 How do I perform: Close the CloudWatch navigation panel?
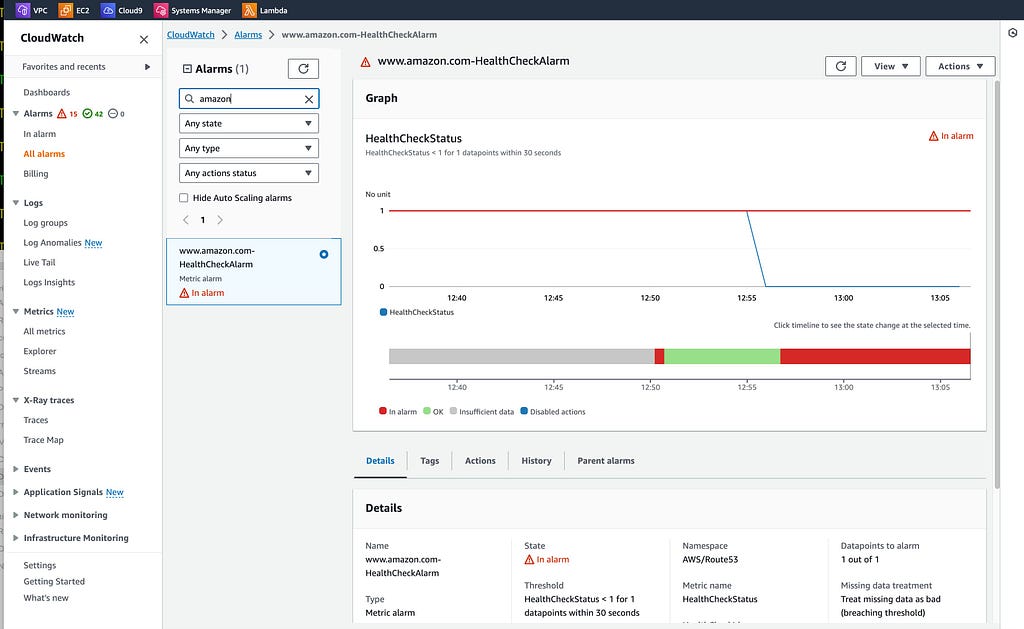pyautogui.click(x=144, y=39)
